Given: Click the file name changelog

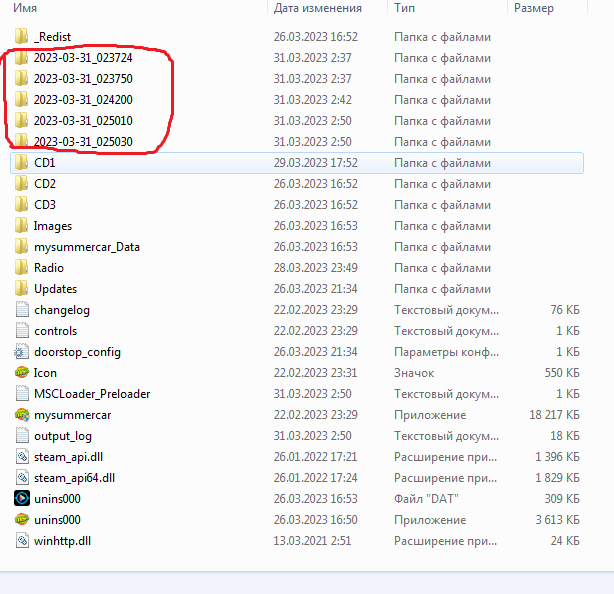Looking at the screenshot, I should (62, 310).
